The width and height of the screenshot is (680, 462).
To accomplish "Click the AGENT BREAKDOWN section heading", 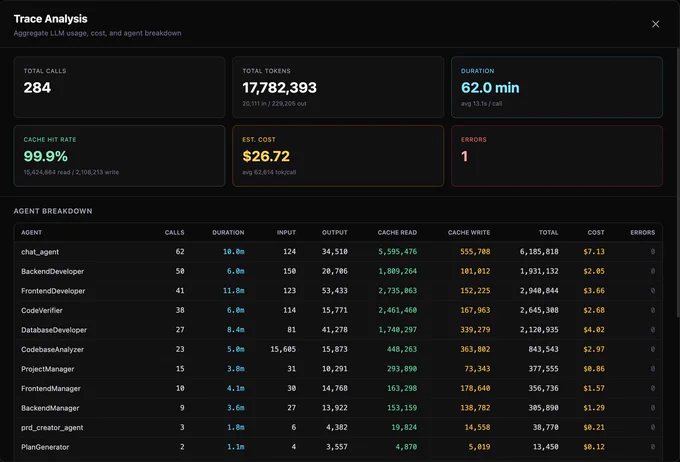I will coord(52,211).
